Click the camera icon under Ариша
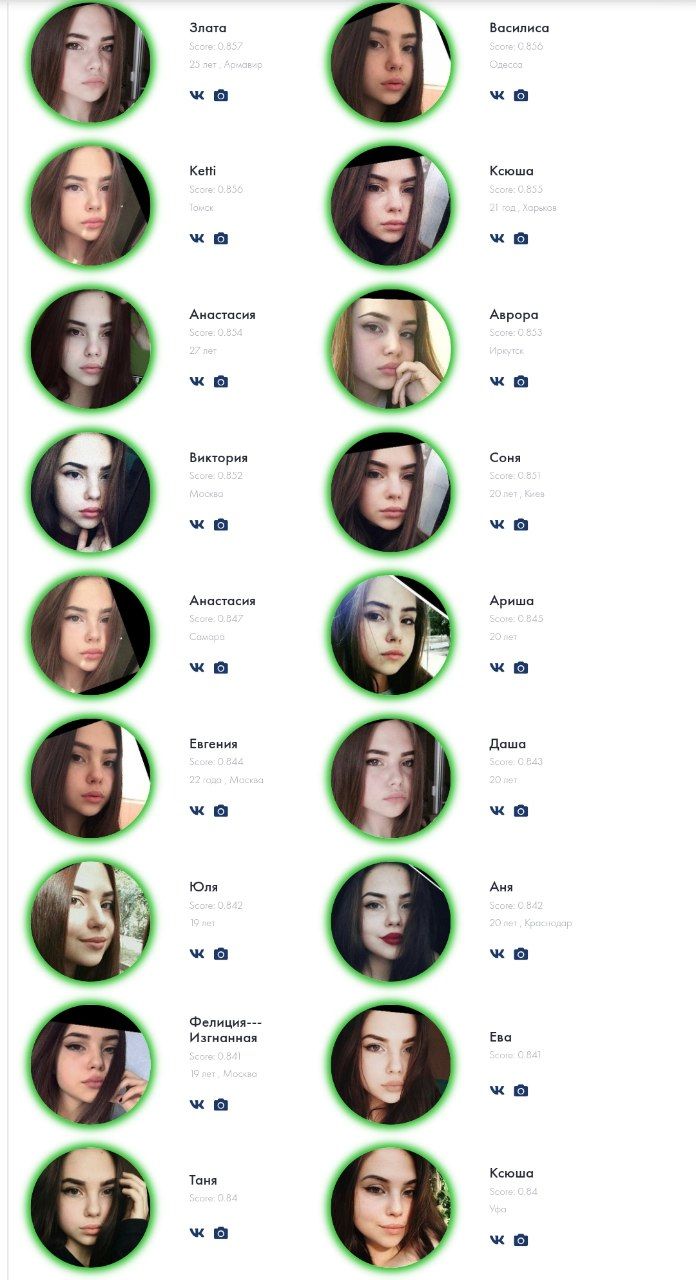Screen dimensions: 696x1280 point(521,668)
